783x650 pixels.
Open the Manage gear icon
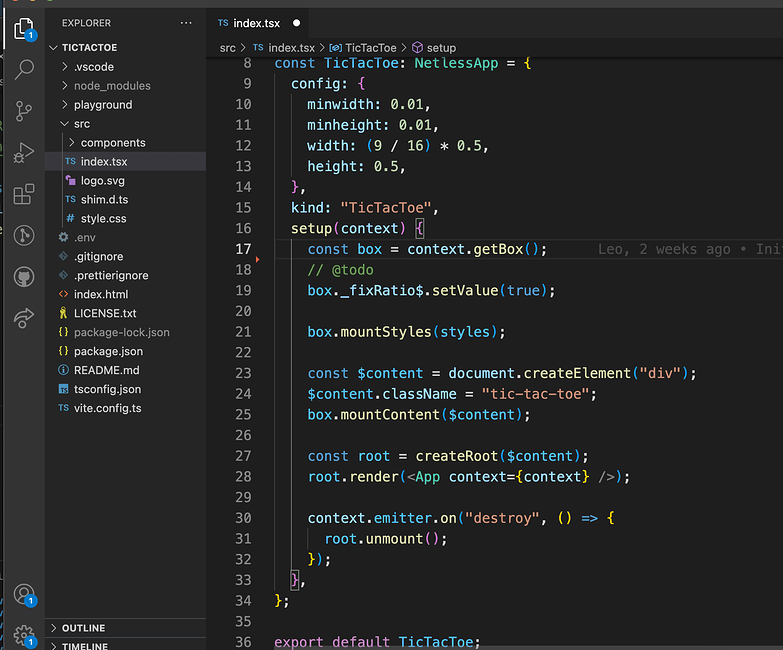[24, 636]
